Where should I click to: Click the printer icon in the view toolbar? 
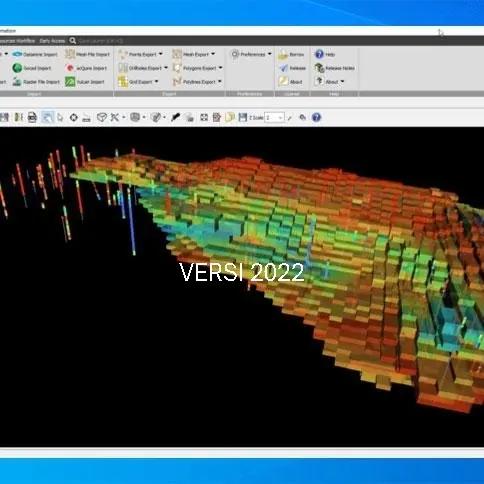click(x=32, y=117)
